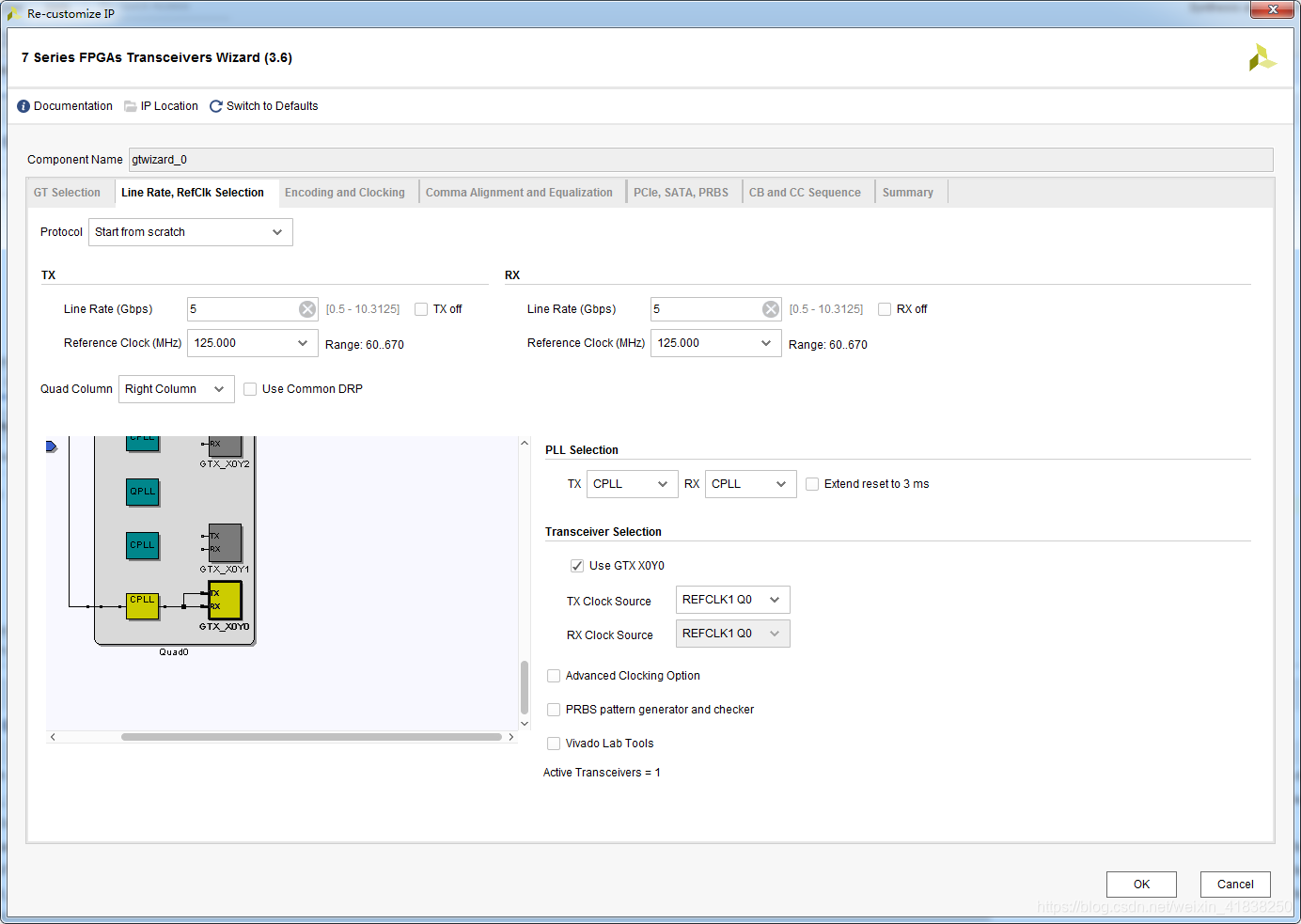
Task: Click diagram scroll down arrow
Action: click(525, 724)
